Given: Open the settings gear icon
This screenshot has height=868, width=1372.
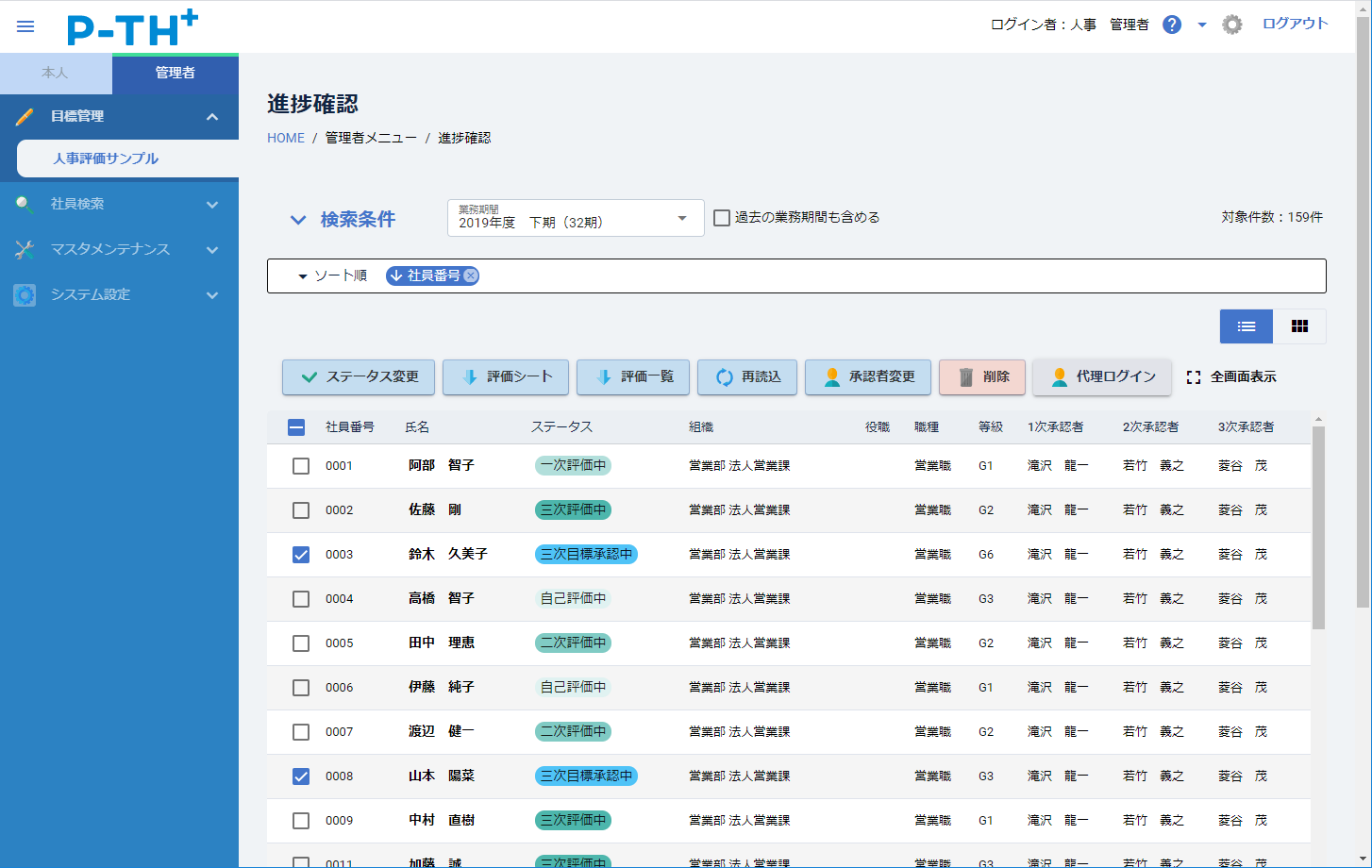Looking at the screenshot, I should [x=1231, y=25].
